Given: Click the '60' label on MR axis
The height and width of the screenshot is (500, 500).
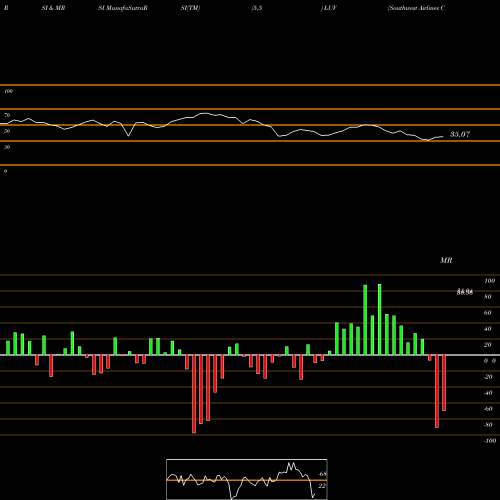Looking at the screenshot, I should click(488, 313).
